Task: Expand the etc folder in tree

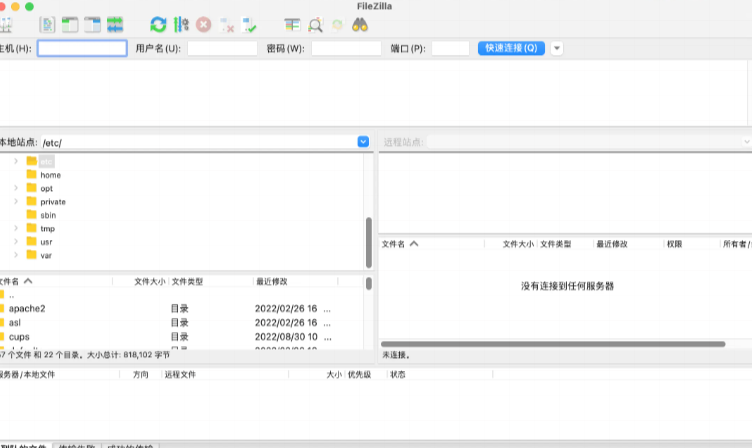Action: pos(15,161)
